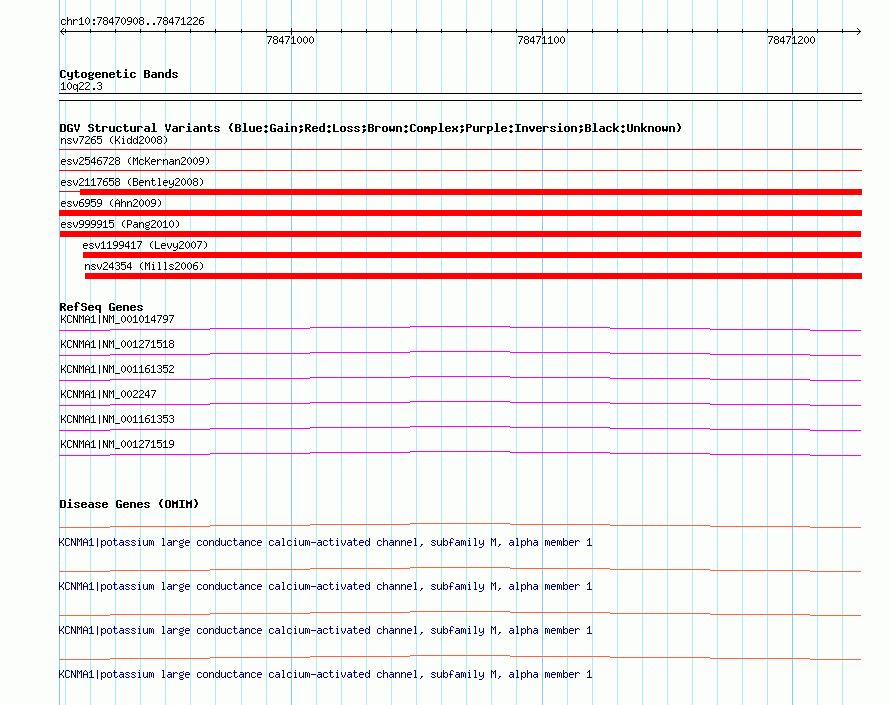Select transcript KCNMA1|NM_001271518
Screen dimensions: 890x705
[x=117, y=345]
